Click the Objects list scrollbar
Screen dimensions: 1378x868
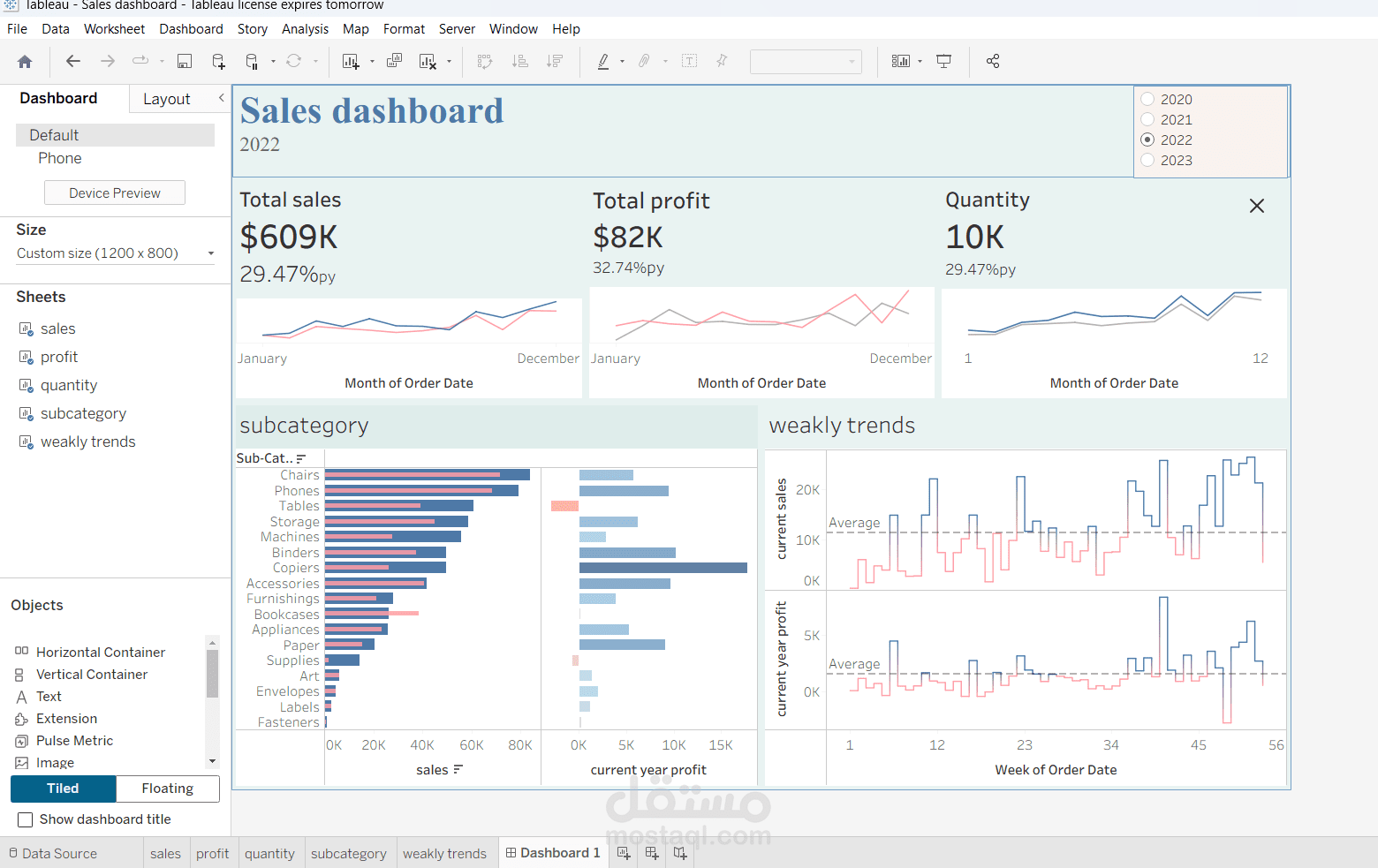click(212, 675)
